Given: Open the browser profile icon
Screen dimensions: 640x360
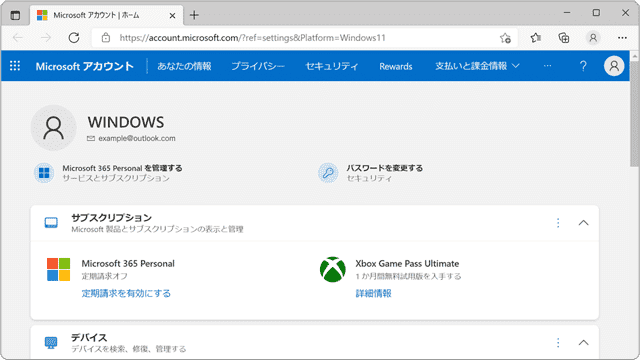Looking at the screenshot, I should pos(593,38).
